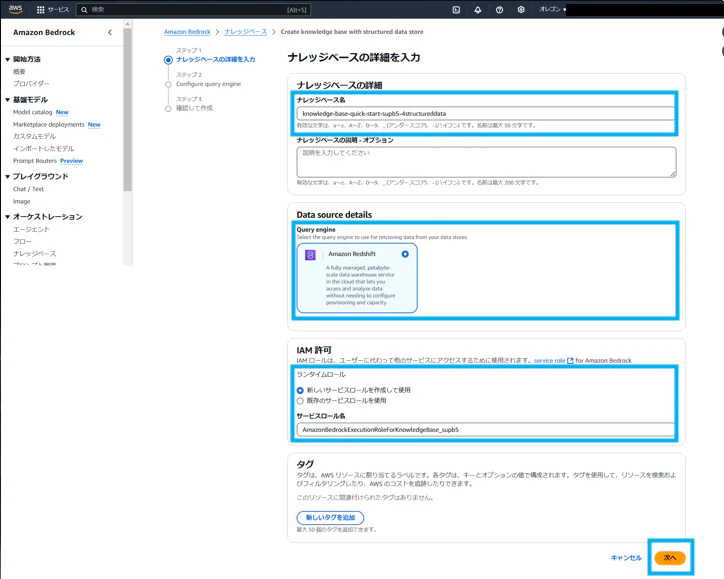Viewport: 724px width, 579px height.
Task: Click the orange 次へ button
Action: [x=670, y=558]
